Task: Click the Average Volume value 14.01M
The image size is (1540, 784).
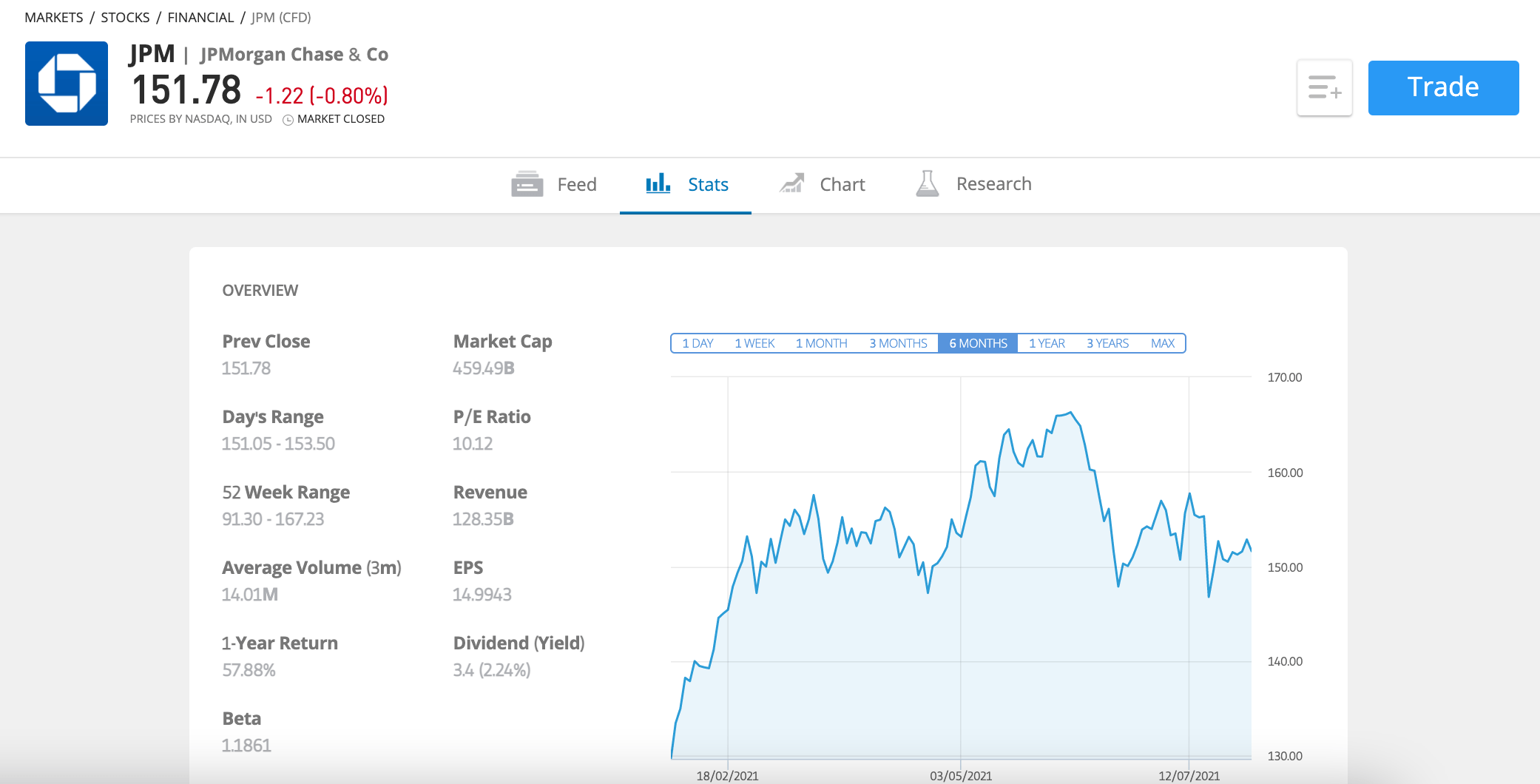Action: tap(250, 595)
